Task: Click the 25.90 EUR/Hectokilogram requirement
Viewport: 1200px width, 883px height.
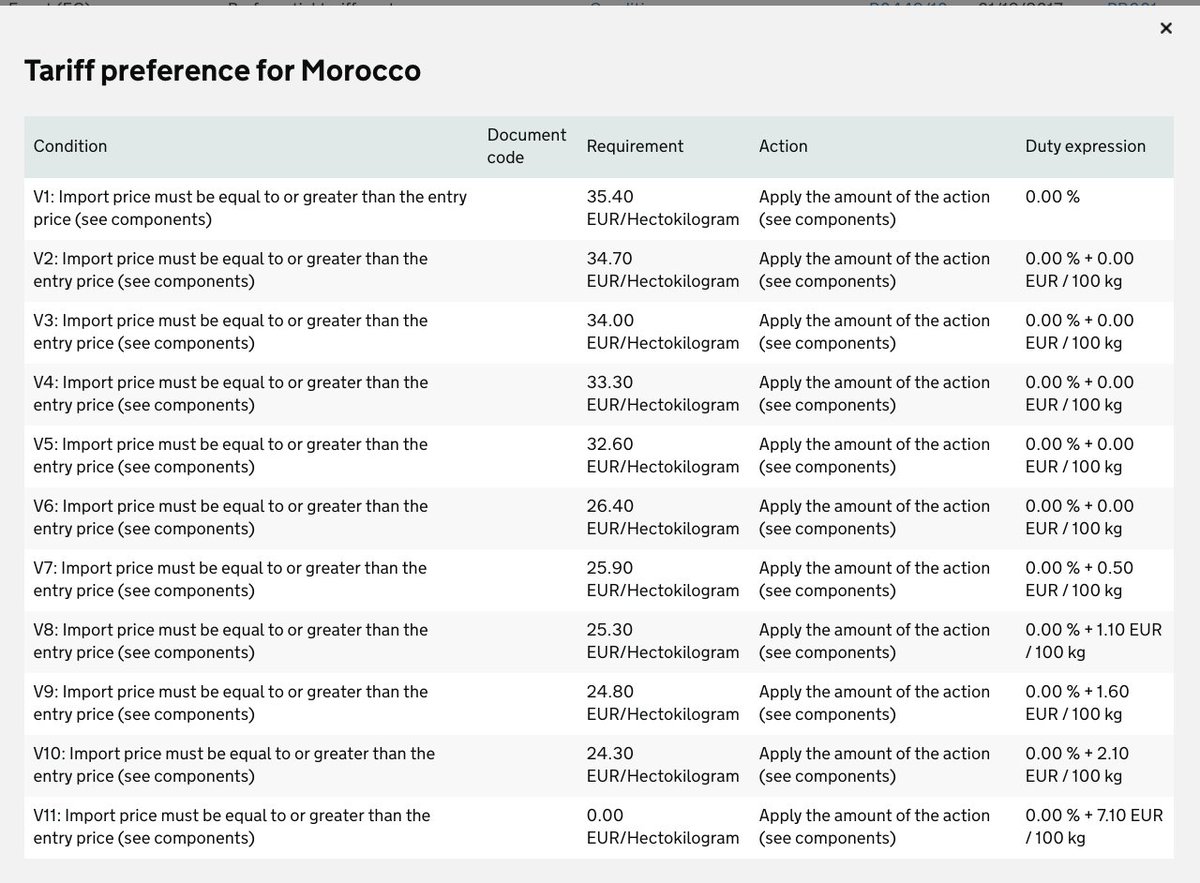Action: 662,580
